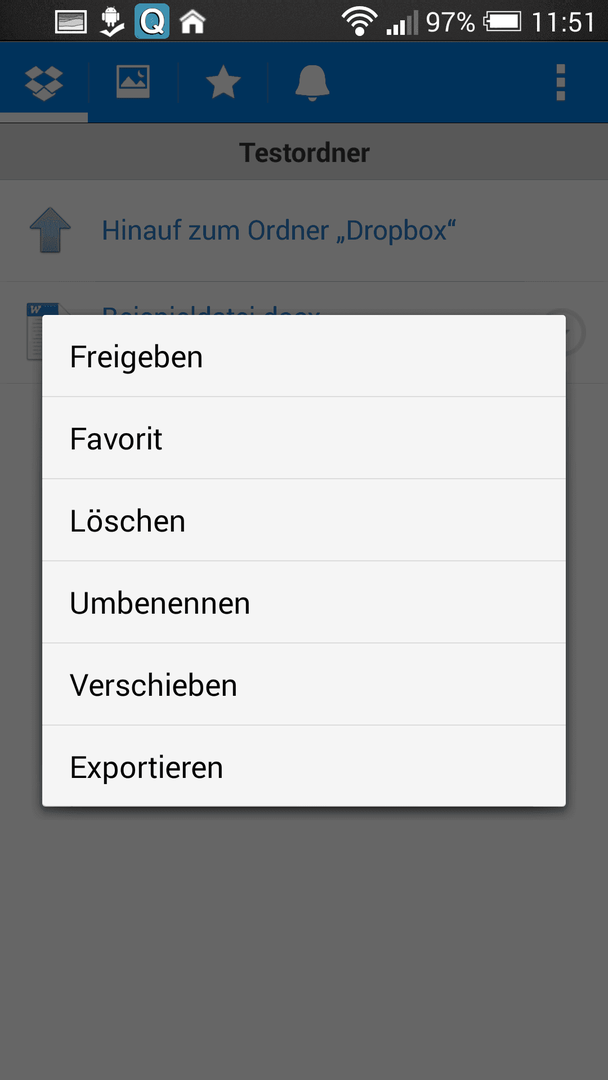This screenshot has width=608, height=1080.
Task: Tap the Wi-Fi status bar icon
Action: coord(359,22)
